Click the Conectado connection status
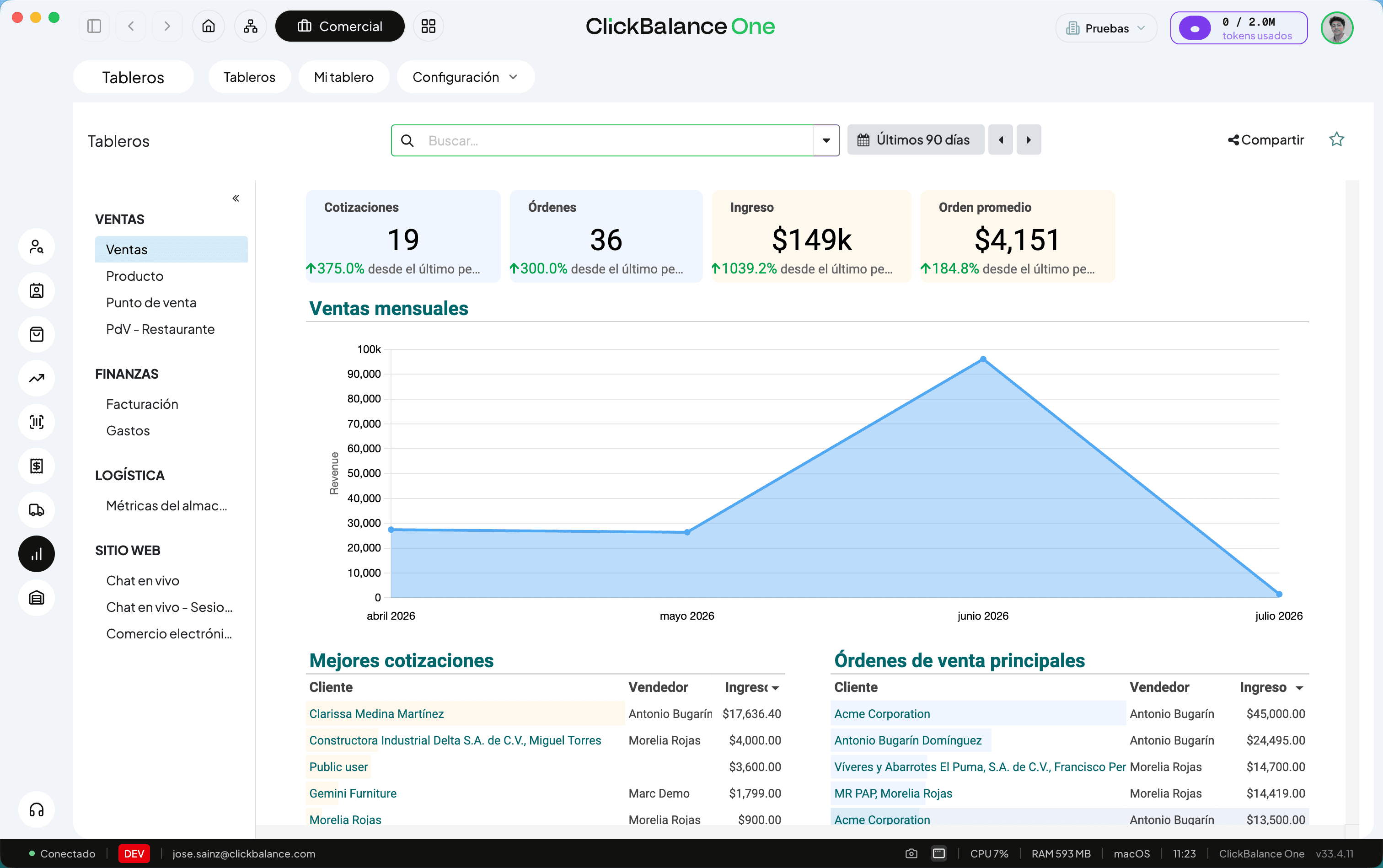The image size is (1383, 868). tap(62, 854)
